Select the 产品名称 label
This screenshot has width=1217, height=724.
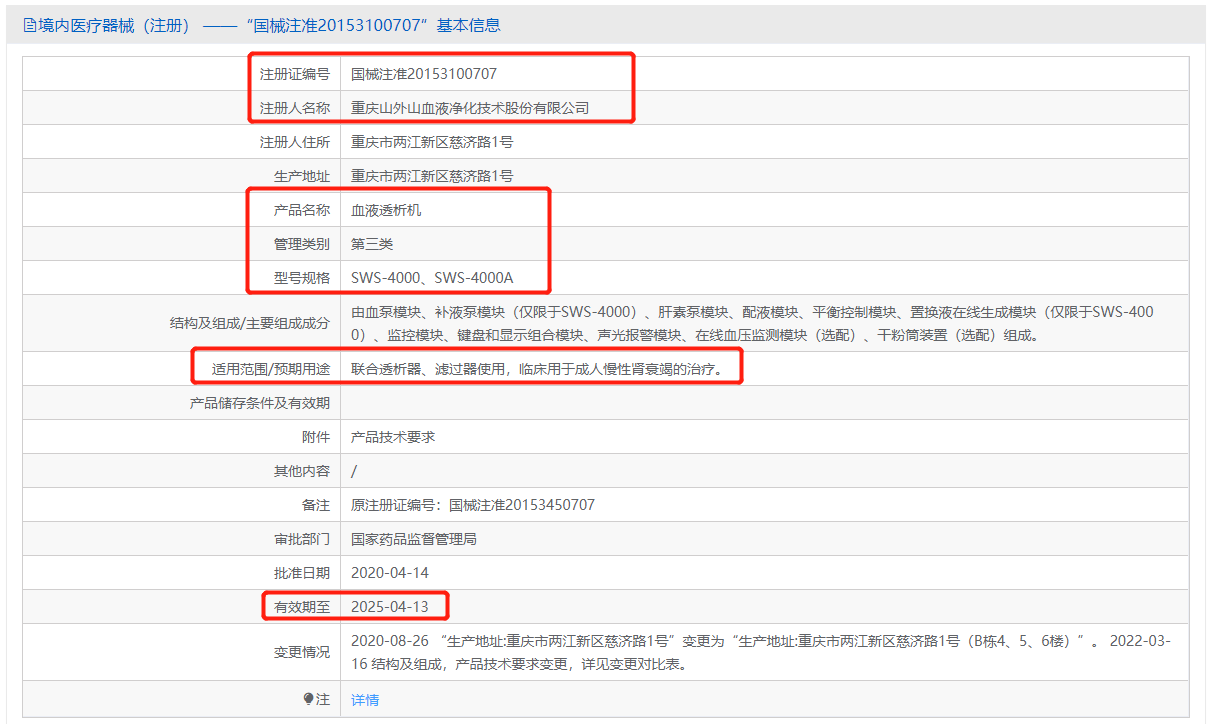(302, 210)
